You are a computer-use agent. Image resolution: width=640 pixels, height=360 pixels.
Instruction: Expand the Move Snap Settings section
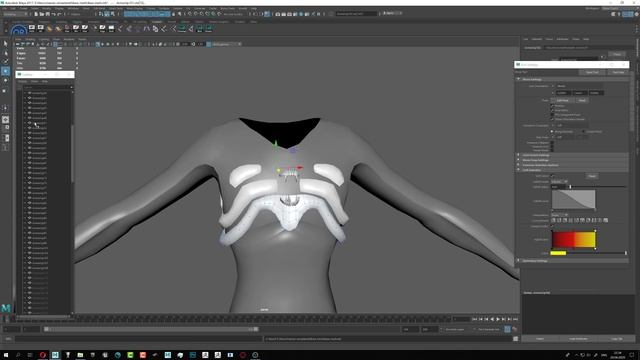571,160
